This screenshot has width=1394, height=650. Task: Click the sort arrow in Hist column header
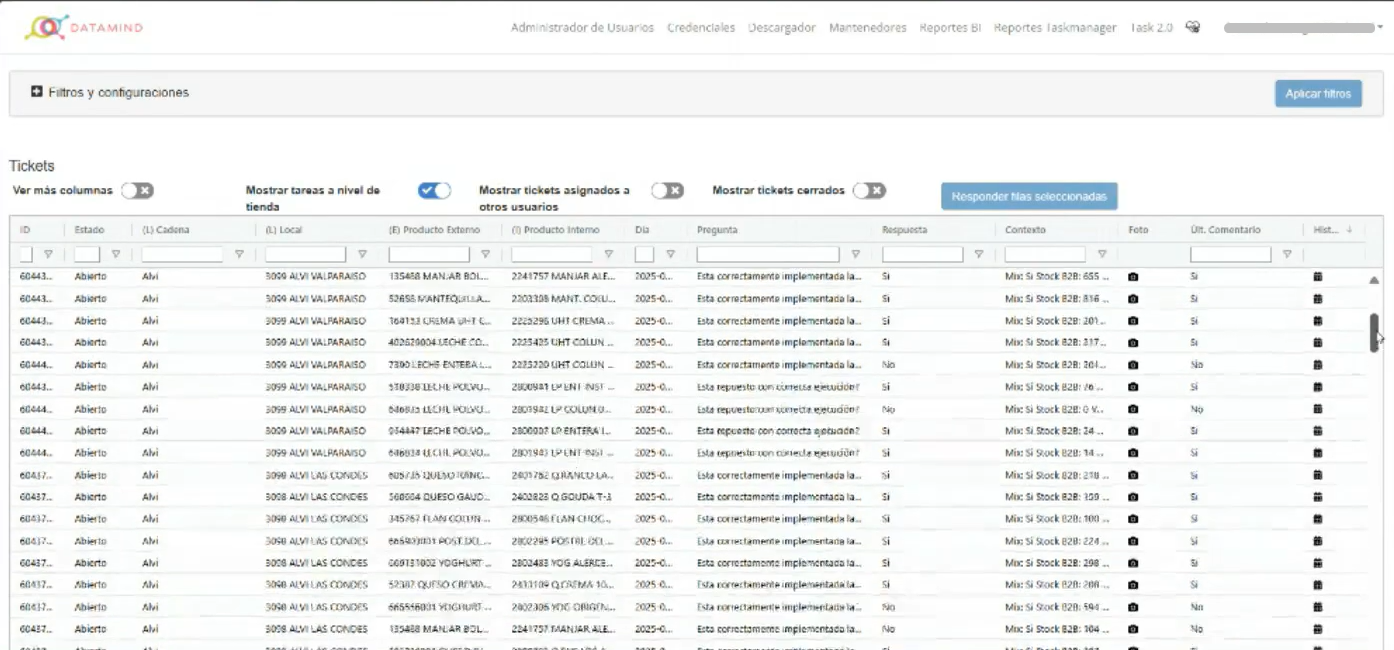tap(1349, 230)
